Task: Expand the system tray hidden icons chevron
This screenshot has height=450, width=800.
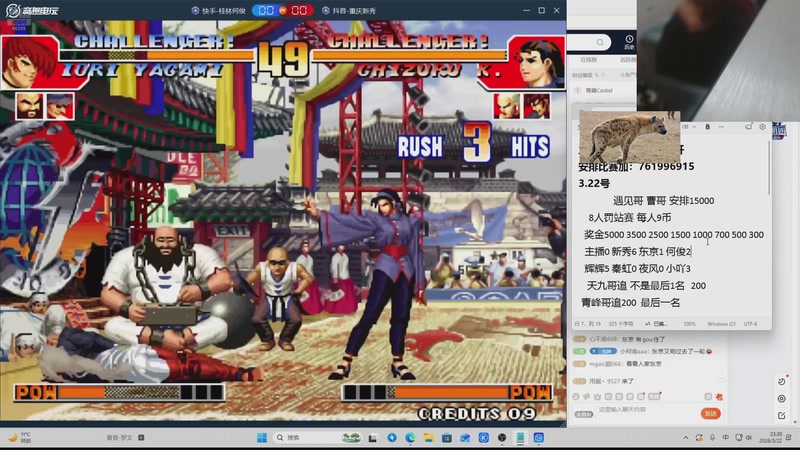Action: (x=685, y=438)
